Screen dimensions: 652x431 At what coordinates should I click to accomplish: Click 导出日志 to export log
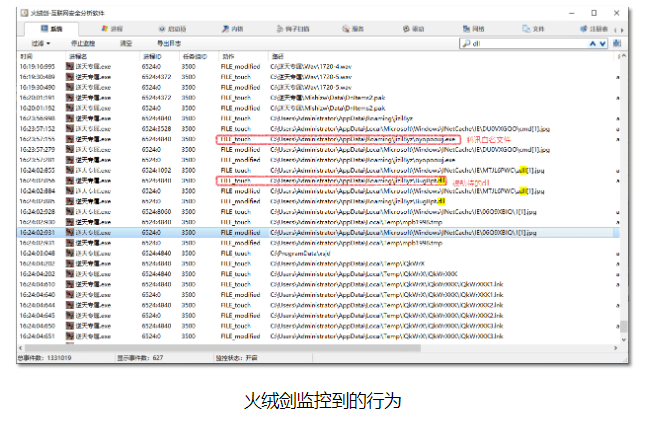169,43
